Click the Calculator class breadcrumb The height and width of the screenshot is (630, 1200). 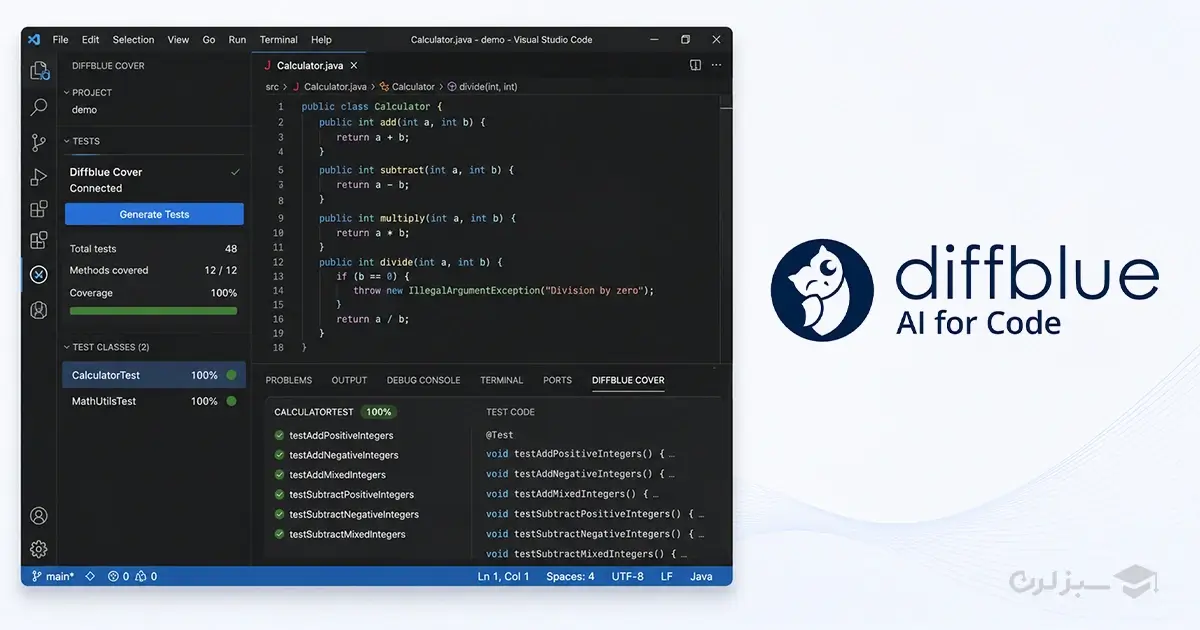click(408, 87)
